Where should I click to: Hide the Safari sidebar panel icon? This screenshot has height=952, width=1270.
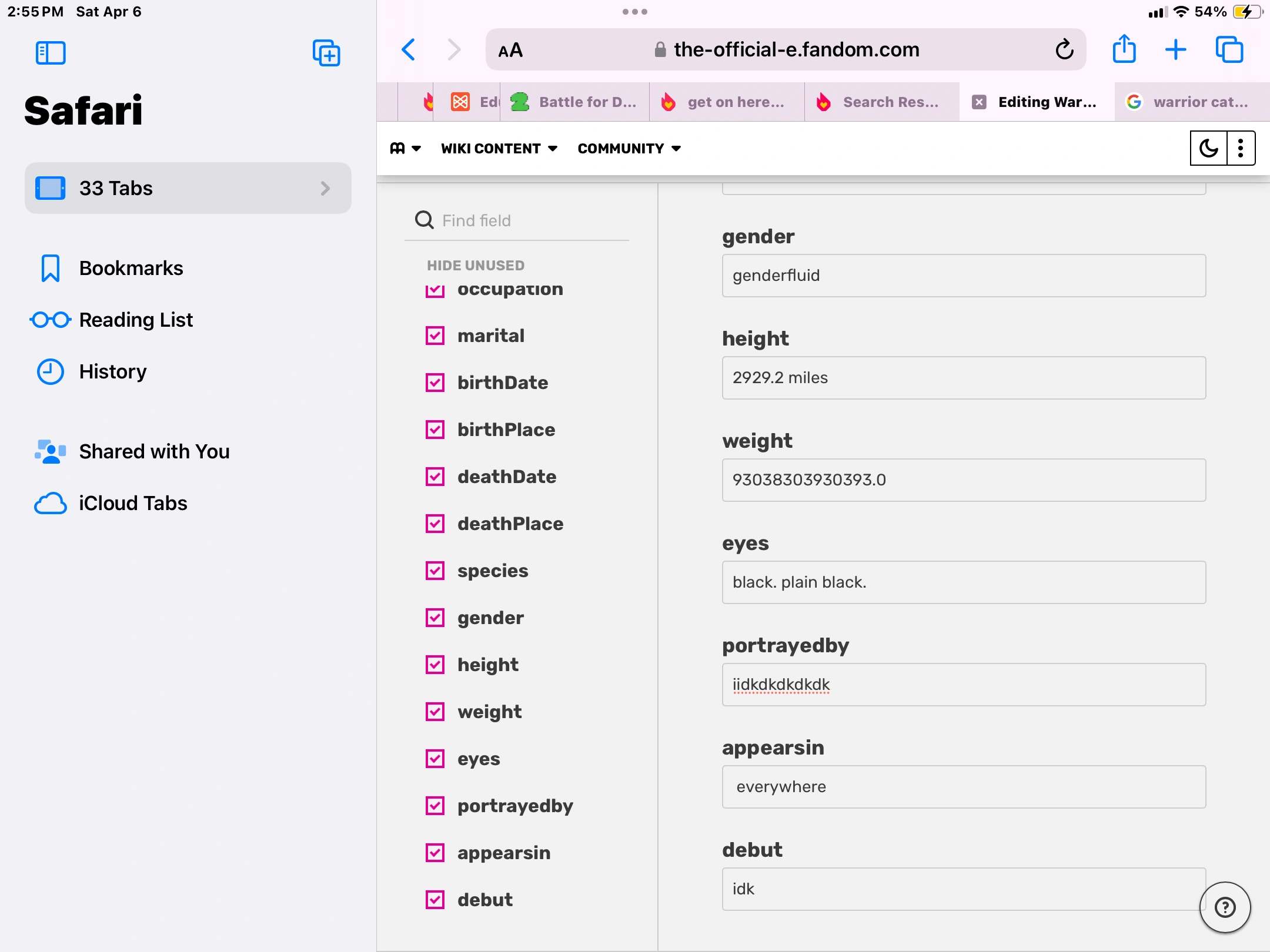click(x=51, y=53)
